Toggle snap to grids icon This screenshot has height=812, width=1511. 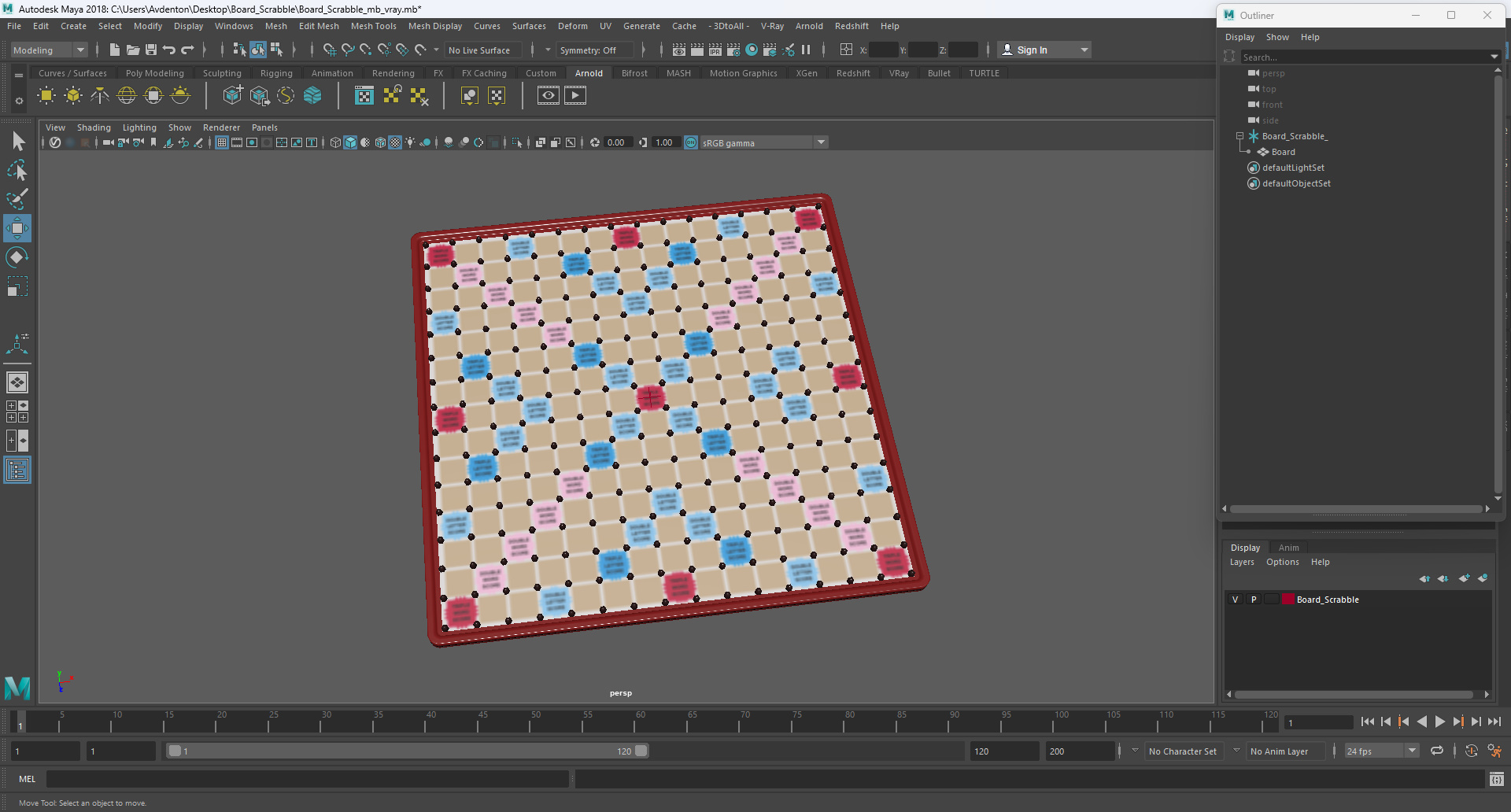[330, 50]
